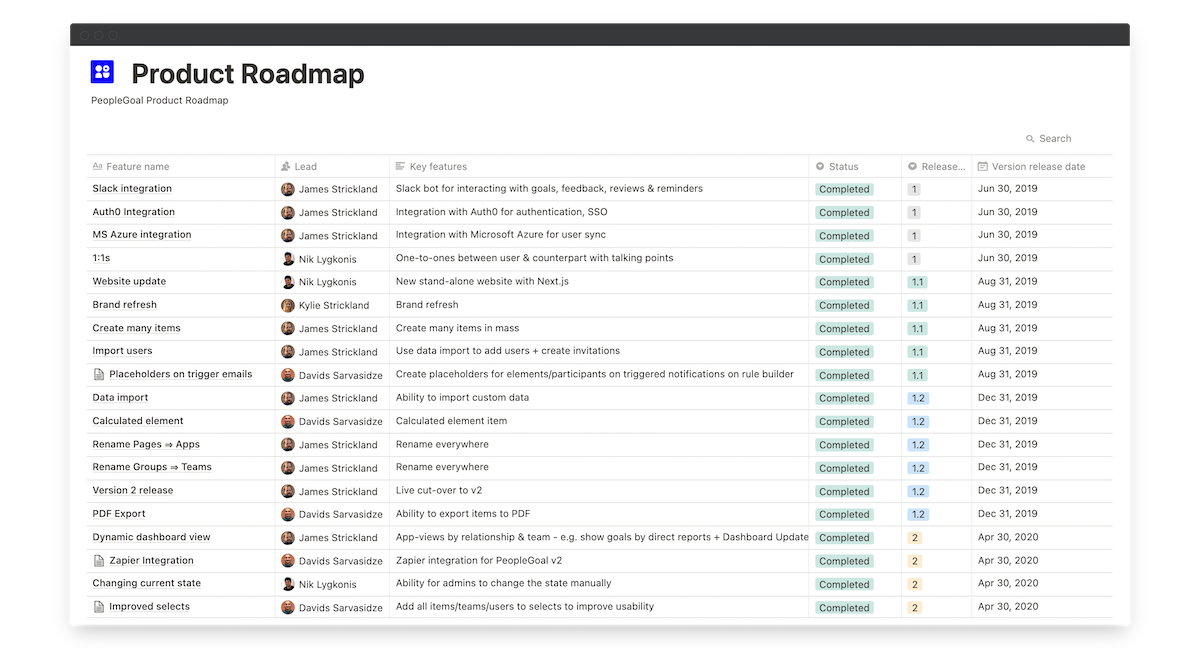Select the Placeholders on trigger emails title
This screenshot has height=648, width=1200.
(x=181, y=374)
